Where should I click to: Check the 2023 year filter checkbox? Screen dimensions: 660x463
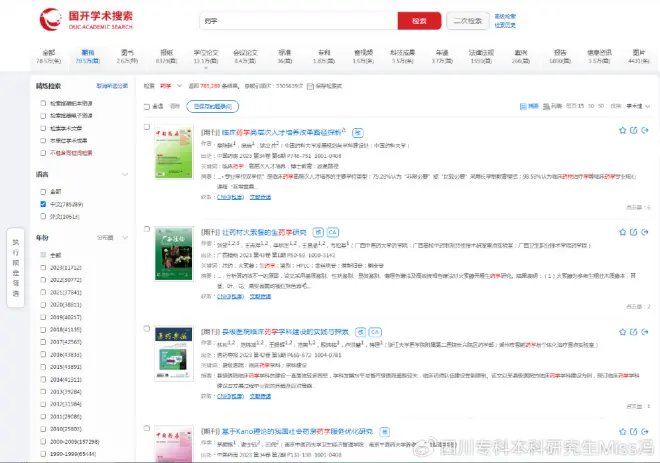pyautogui.click(x=42, y=268)
